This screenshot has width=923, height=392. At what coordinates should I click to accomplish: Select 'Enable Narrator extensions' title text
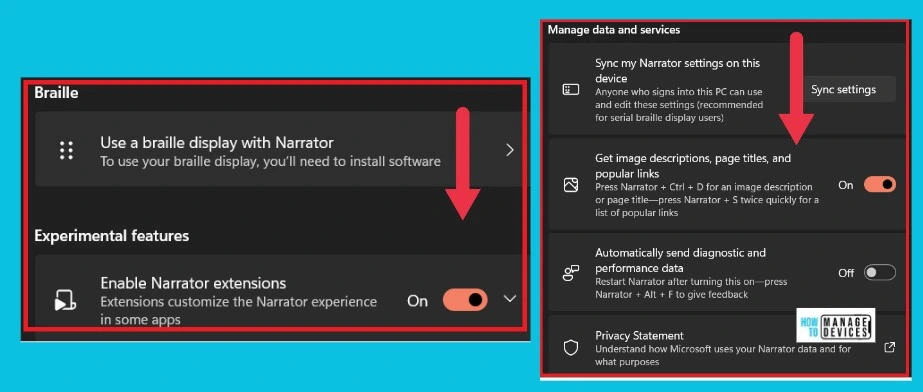pos(193,283)
